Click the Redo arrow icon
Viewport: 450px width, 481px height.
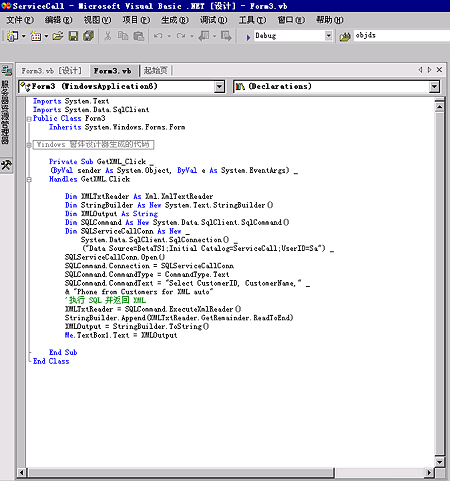181,36
